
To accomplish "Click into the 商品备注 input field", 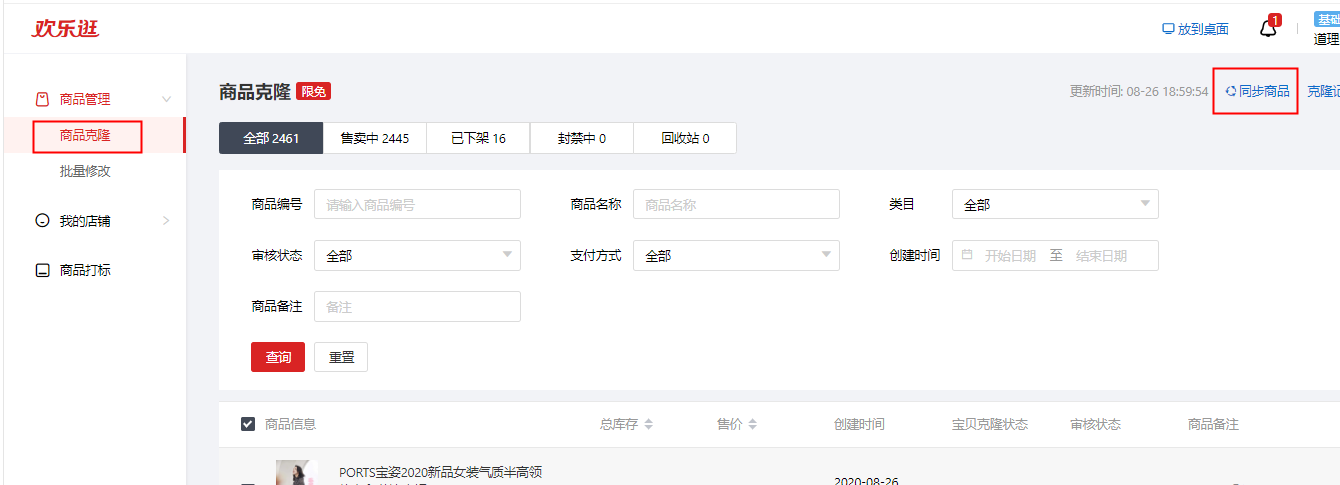I will click(417, 307).
